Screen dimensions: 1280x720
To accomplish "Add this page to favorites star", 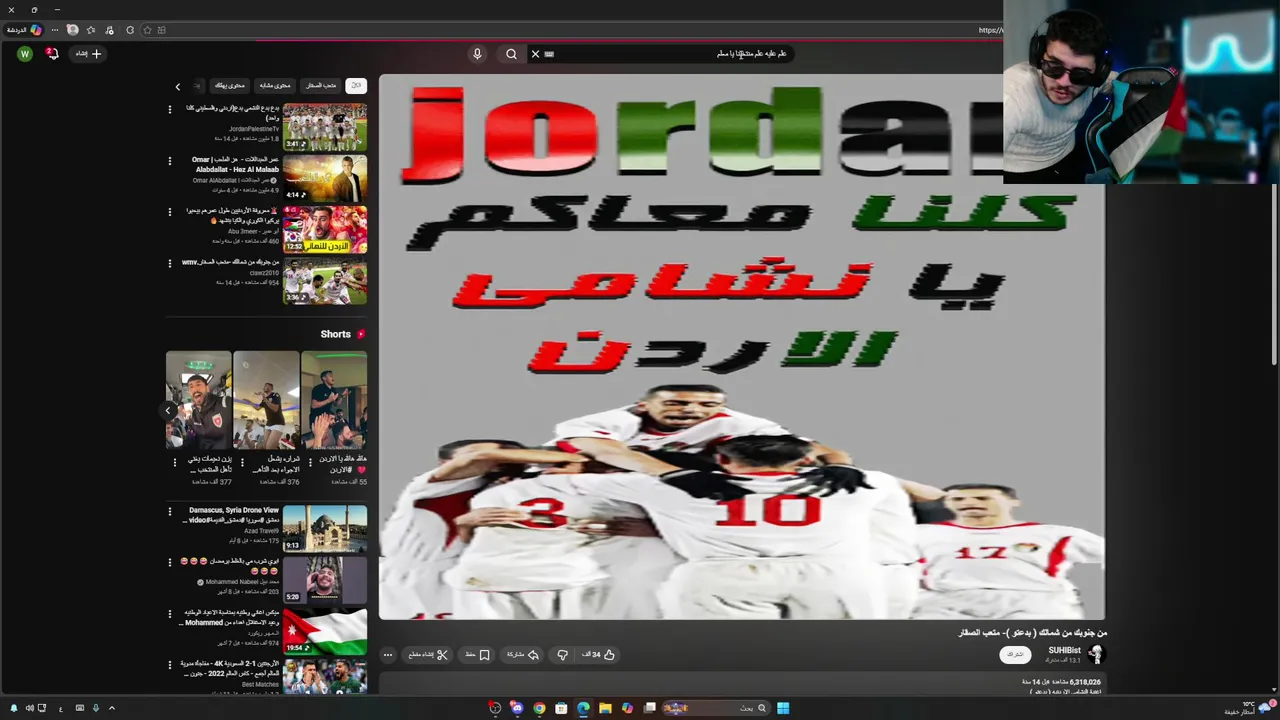I will (147, 30).
